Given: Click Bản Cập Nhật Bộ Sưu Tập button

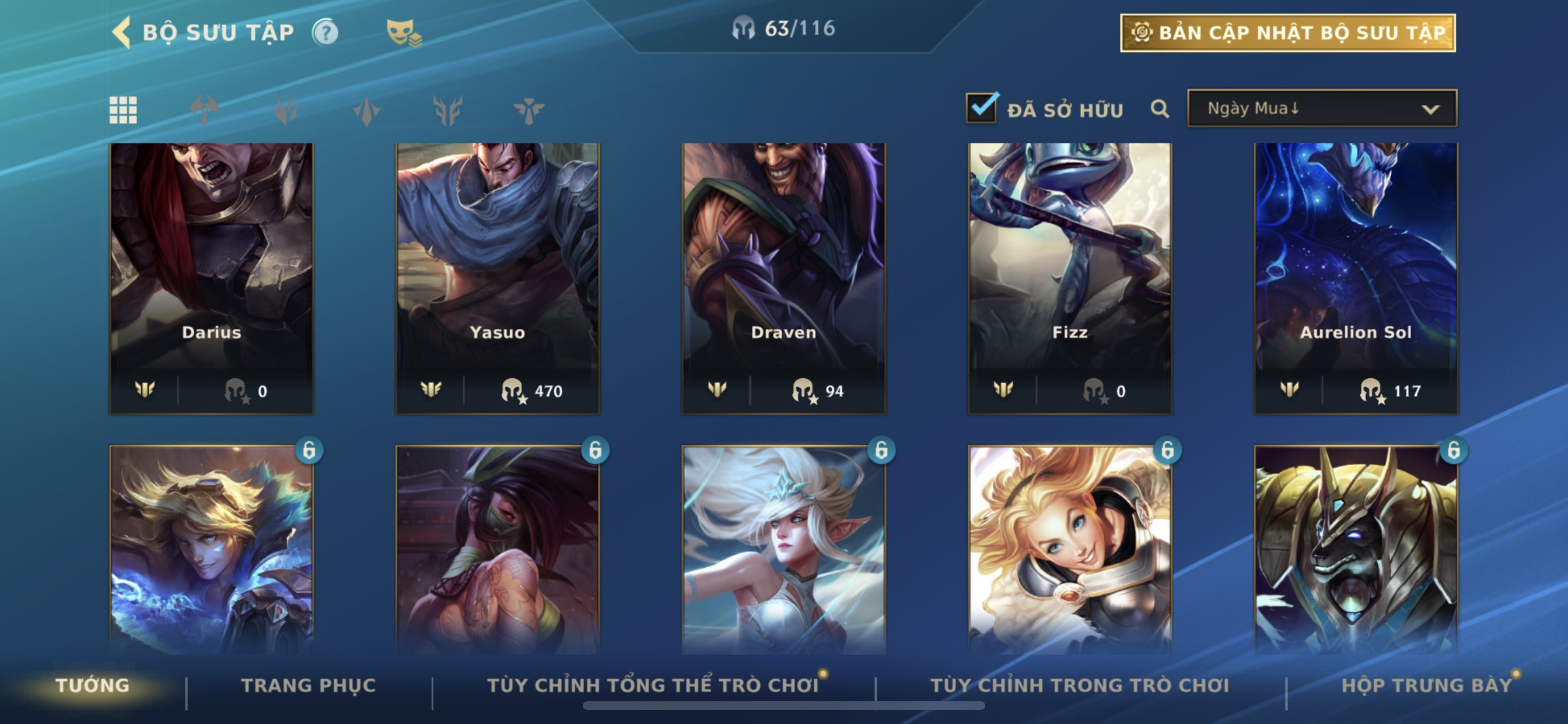Looking at the screenshot, I should 1287,33.
